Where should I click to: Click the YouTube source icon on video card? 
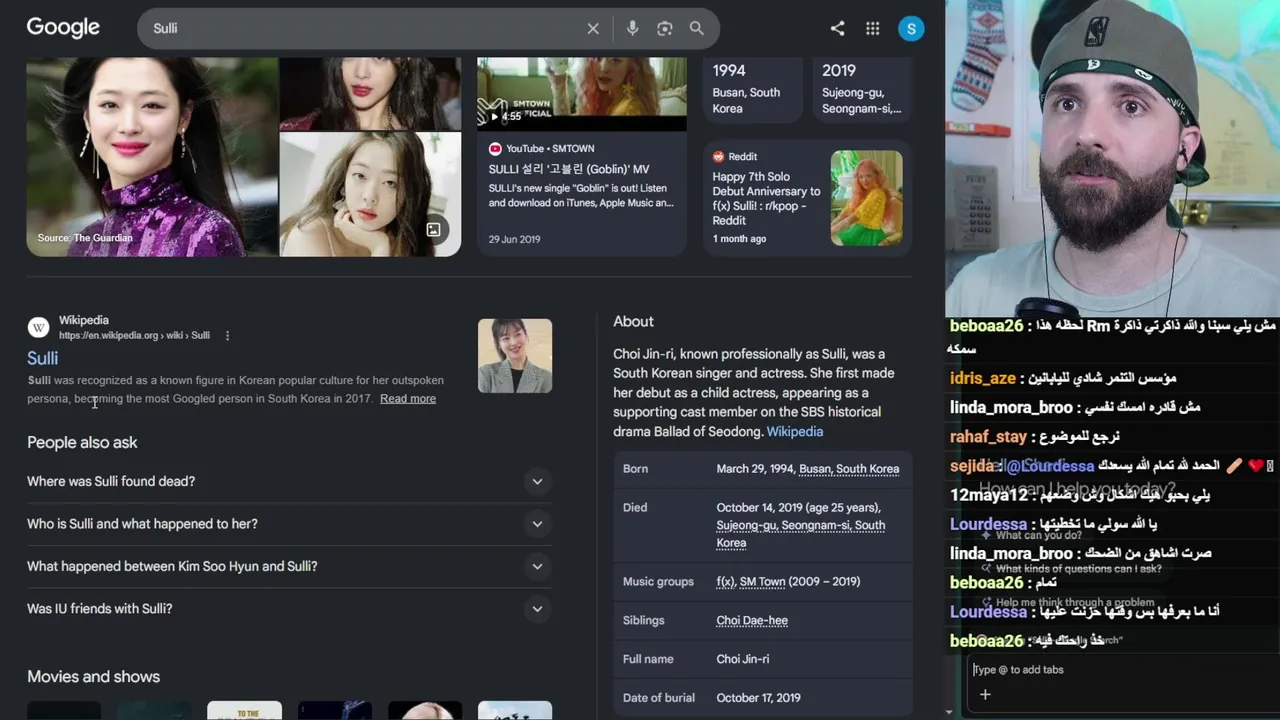pyautogui.click(x=495, y=149)
